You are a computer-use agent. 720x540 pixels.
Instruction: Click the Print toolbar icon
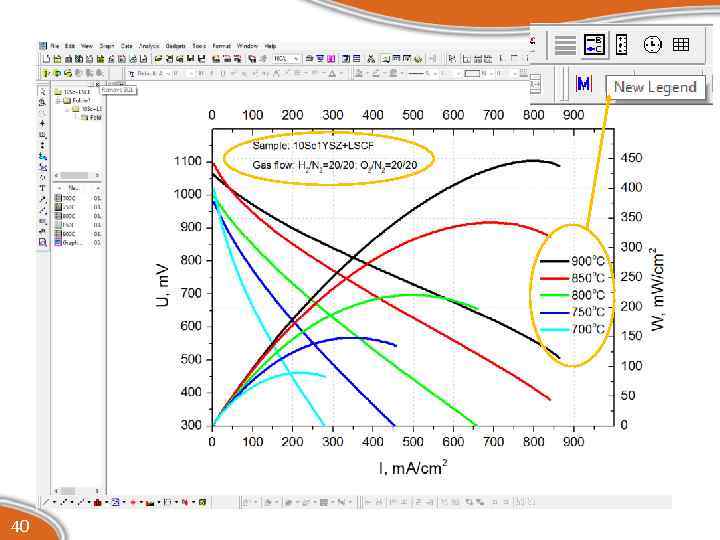click(309, 59)
